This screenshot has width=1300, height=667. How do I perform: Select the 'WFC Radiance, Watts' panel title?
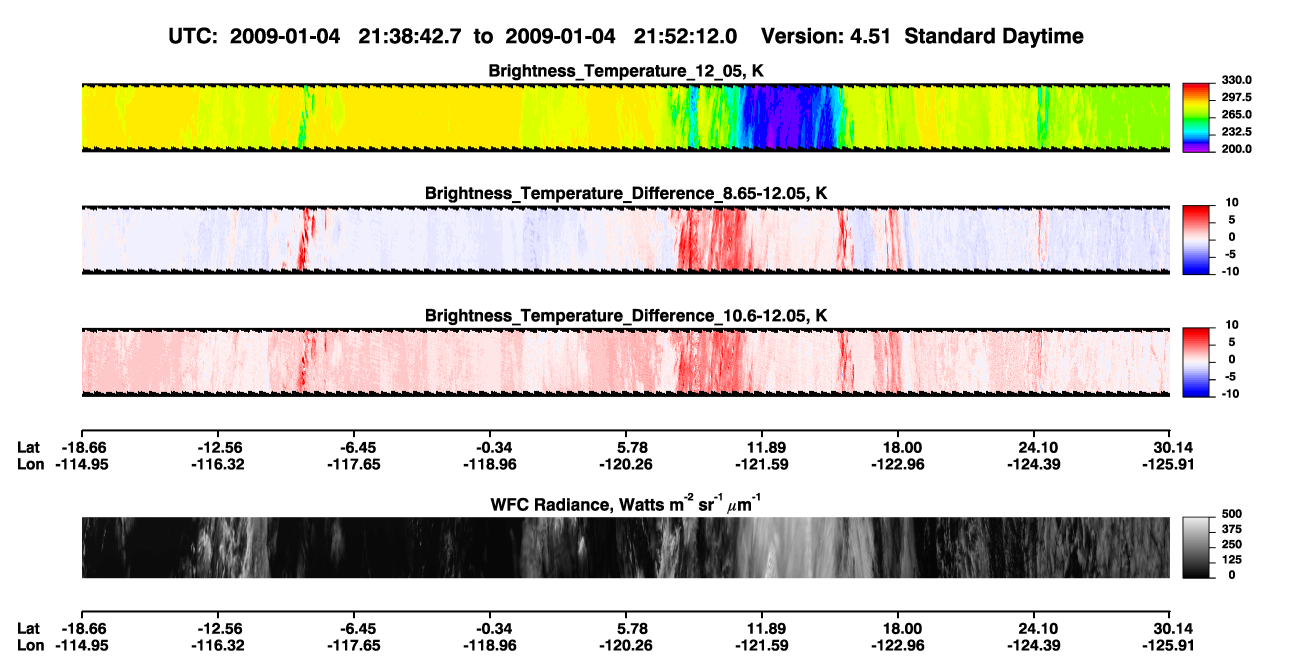626,505
